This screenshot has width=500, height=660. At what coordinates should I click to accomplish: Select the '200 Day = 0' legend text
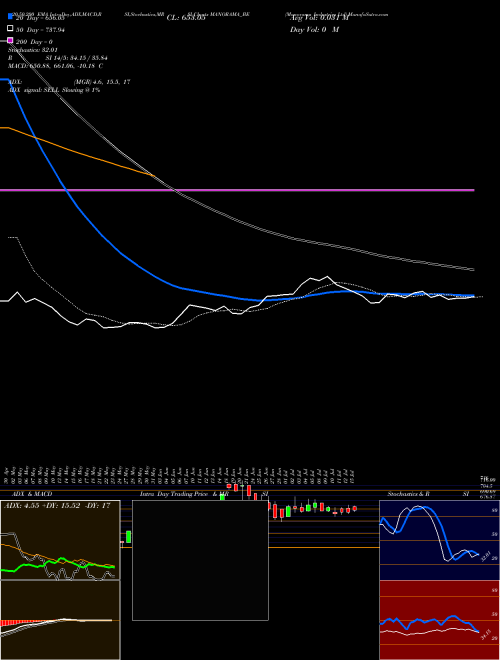click(34, 42)
